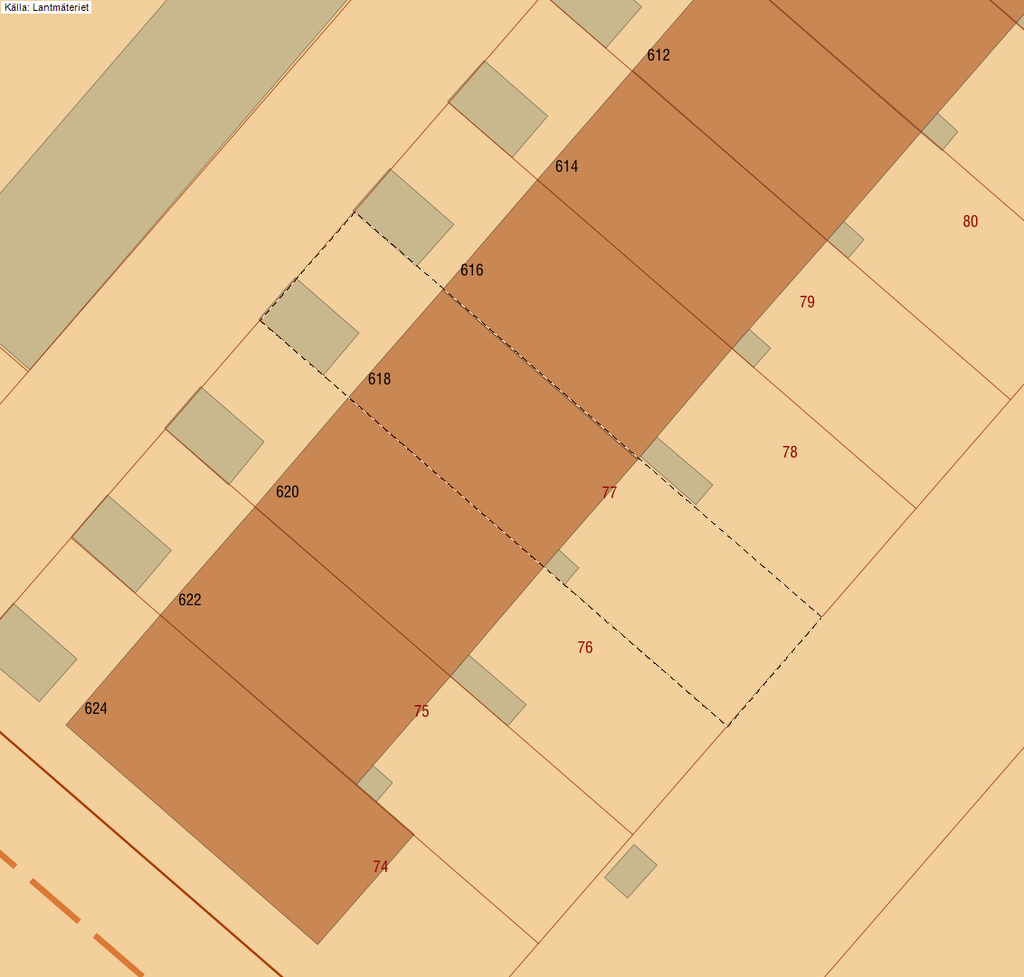Image resolution: width=1024 pixels, height=977 pixels.
Task: Click red parcel number 77
Action: tap(609, 493)
